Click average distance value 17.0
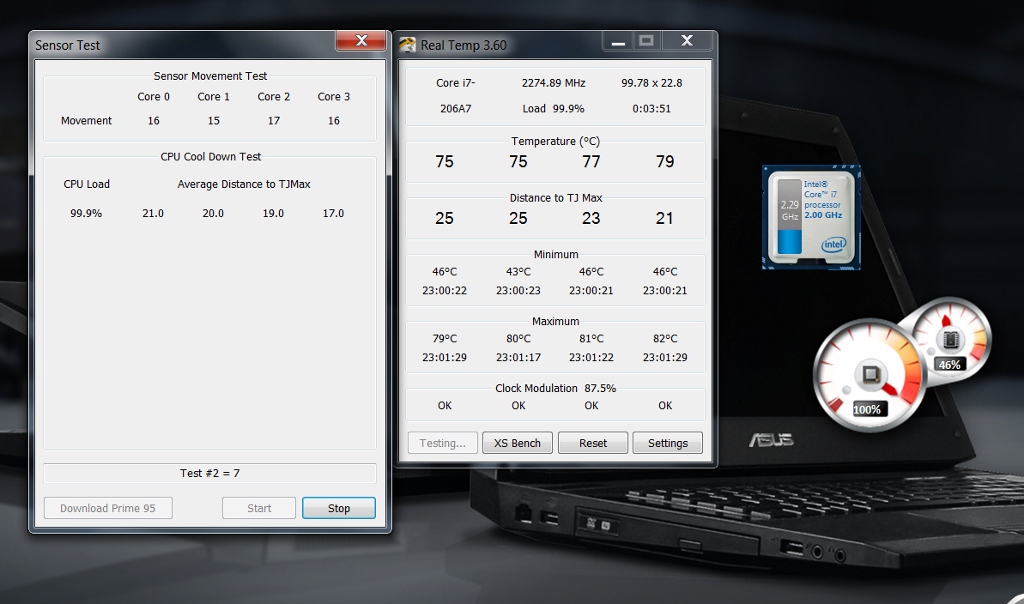The image size is (1024, 604). point(333,214)
